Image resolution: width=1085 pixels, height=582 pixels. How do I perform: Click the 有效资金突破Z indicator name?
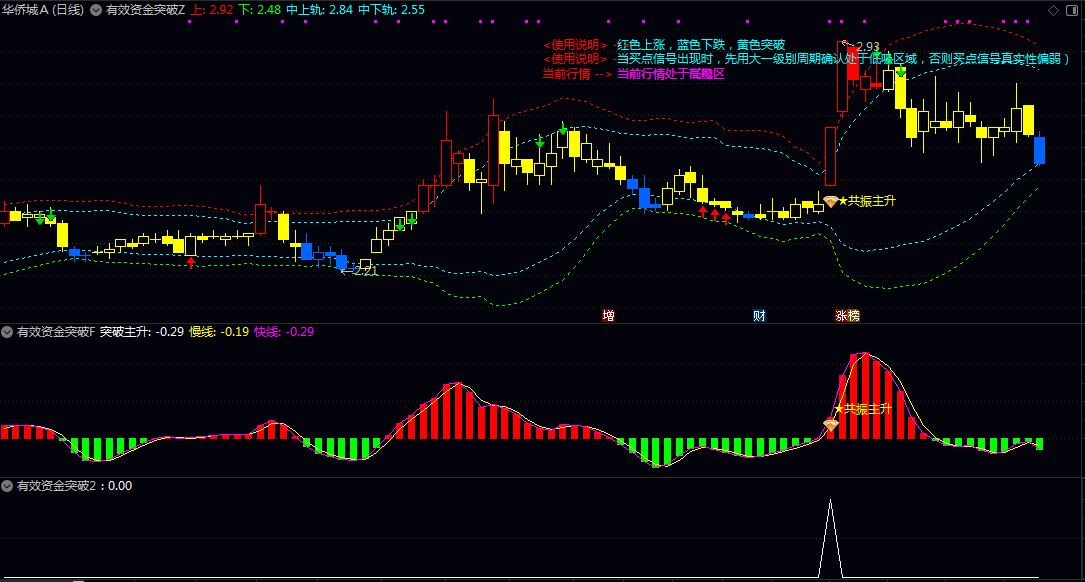point(145,10)
